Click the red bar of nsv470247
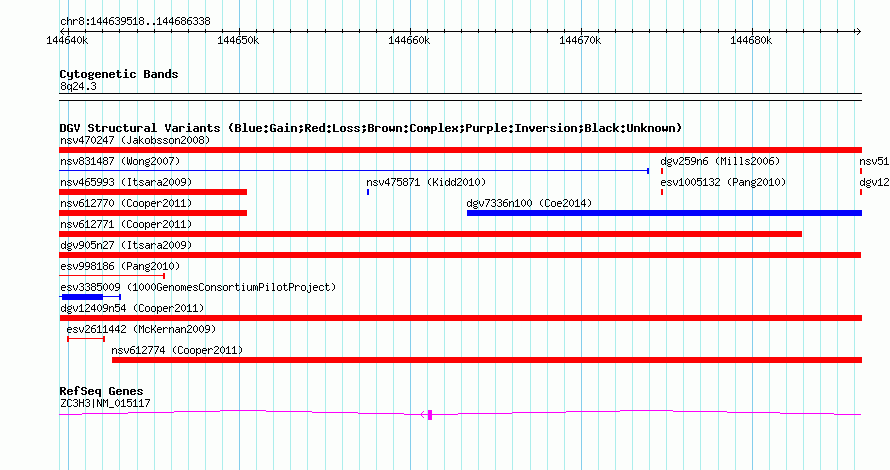 [460, 150]
